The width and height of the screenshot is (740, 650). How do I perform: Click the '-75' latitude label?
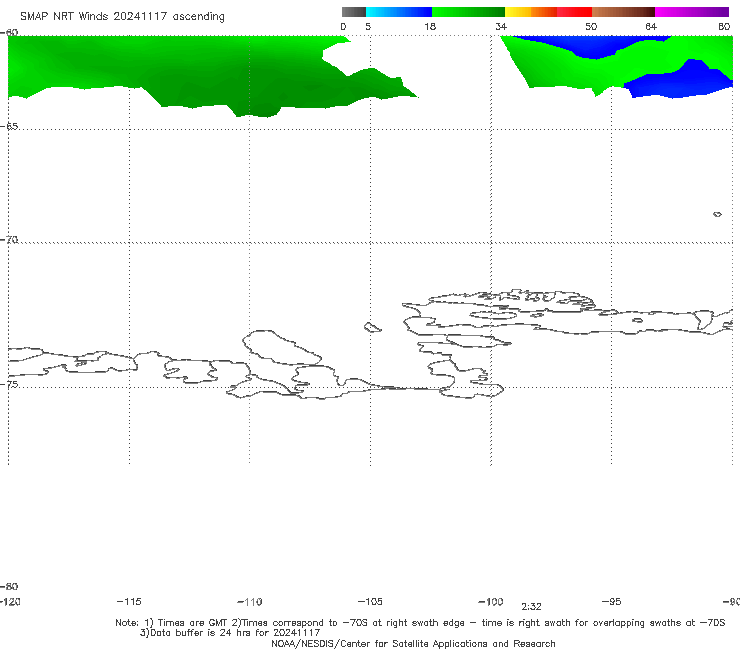pyautogui.click(x=9, y=384)
